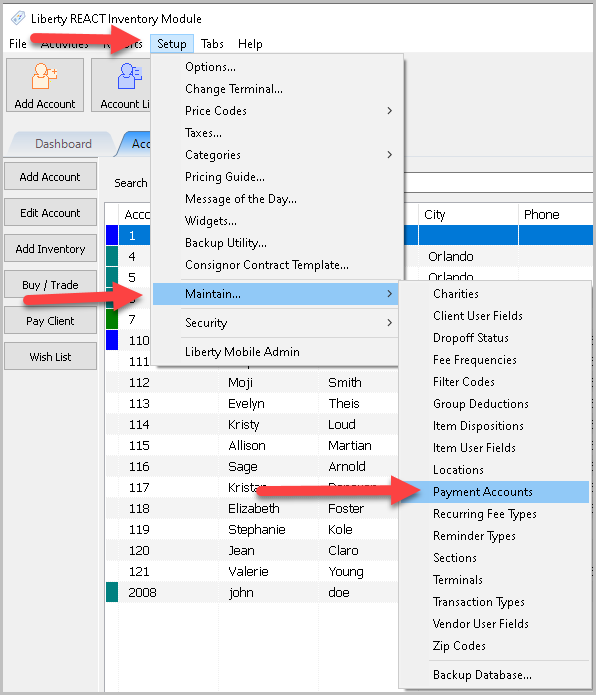Open Reminder Types
Viewport: 596px width, 695px height.
click(495, 536)
